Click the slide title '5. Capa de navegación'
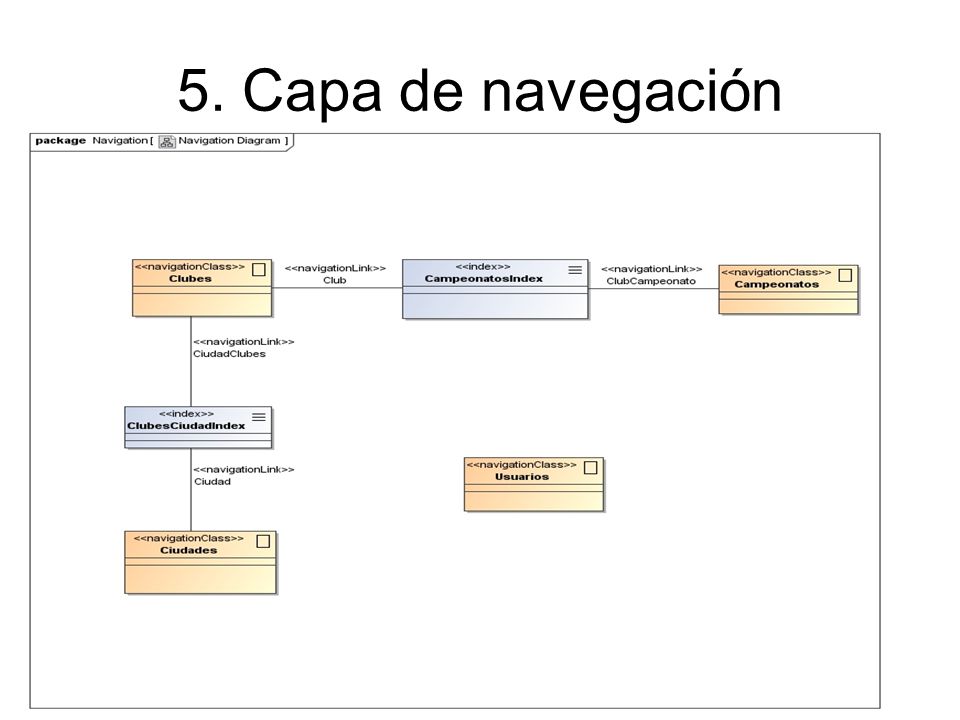The image size is (960, 720). pyautogui.click(x=480, y=91)
